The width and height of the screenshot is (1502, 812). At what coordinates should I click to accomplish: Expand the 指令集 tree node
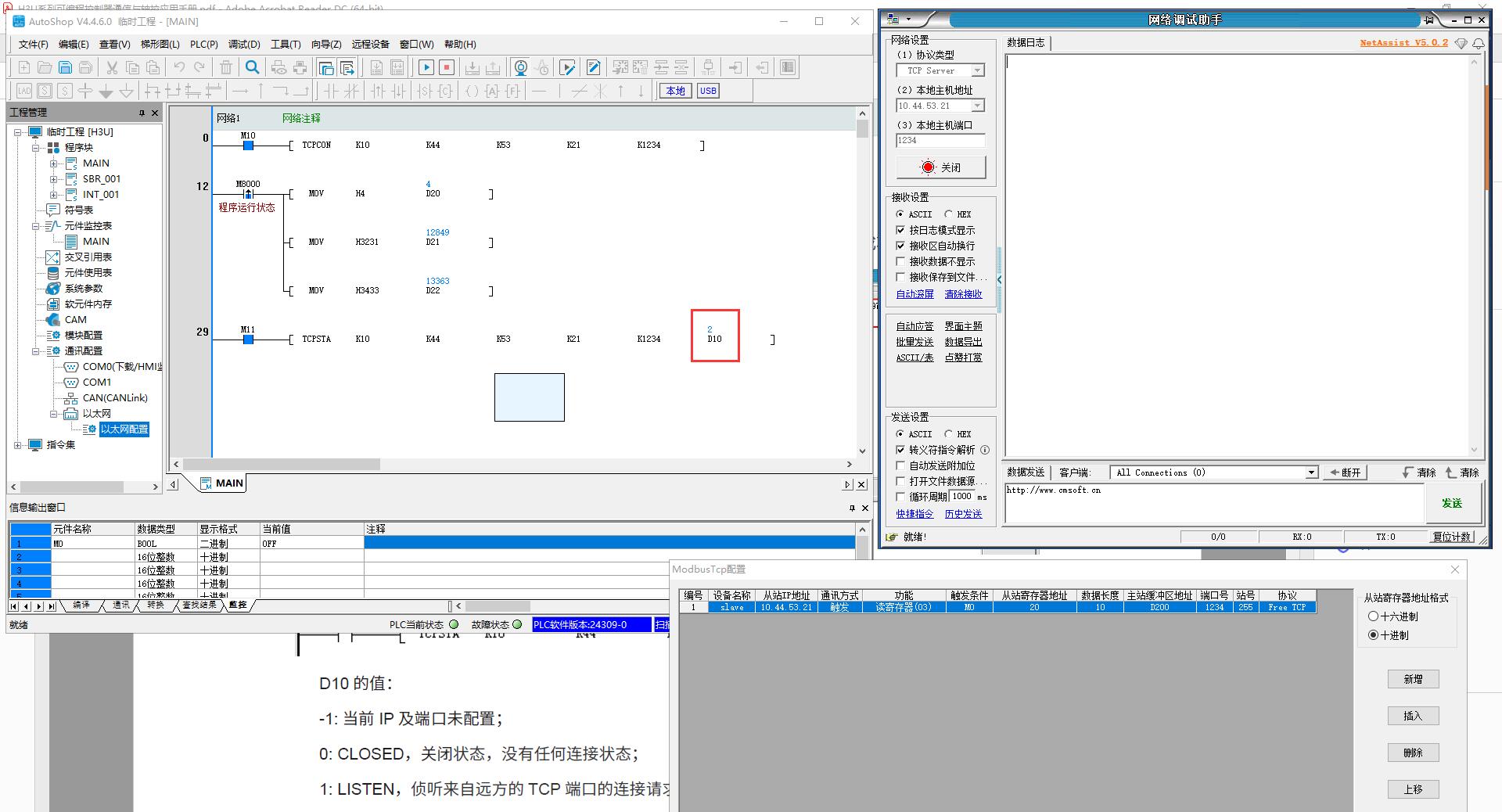tap(18, 445)
